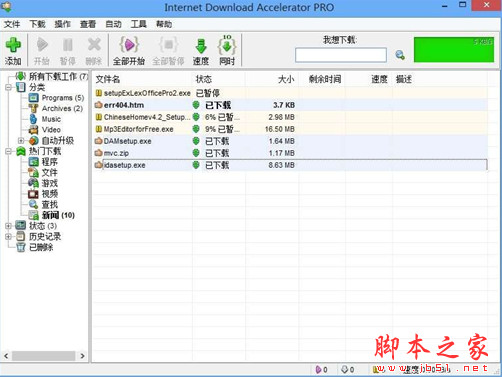Click right arrow of tree horizontal scrollbar
Screen dimensions: 502x379
pyautogui.click(x=82, y=356)
